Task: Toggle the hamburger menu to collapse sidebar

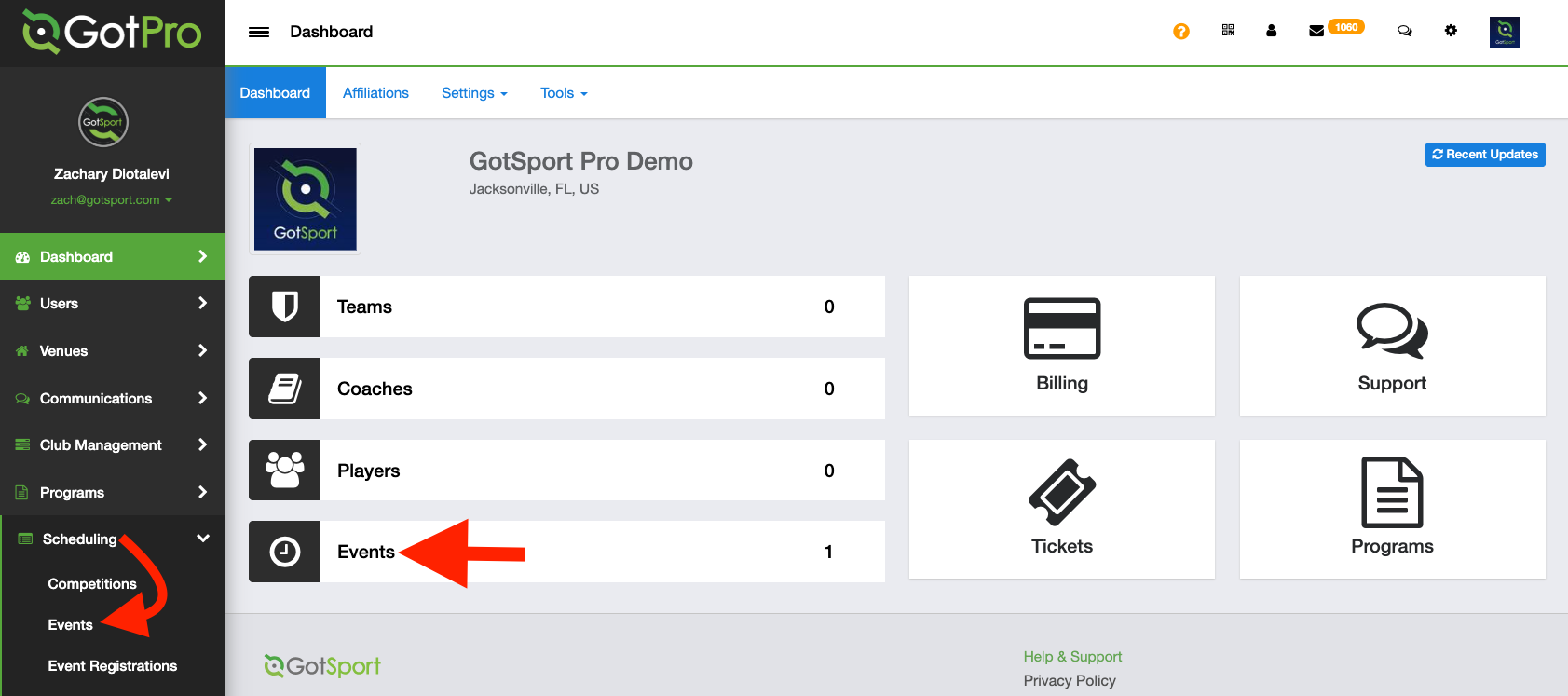Action: (x=259, y=32)
